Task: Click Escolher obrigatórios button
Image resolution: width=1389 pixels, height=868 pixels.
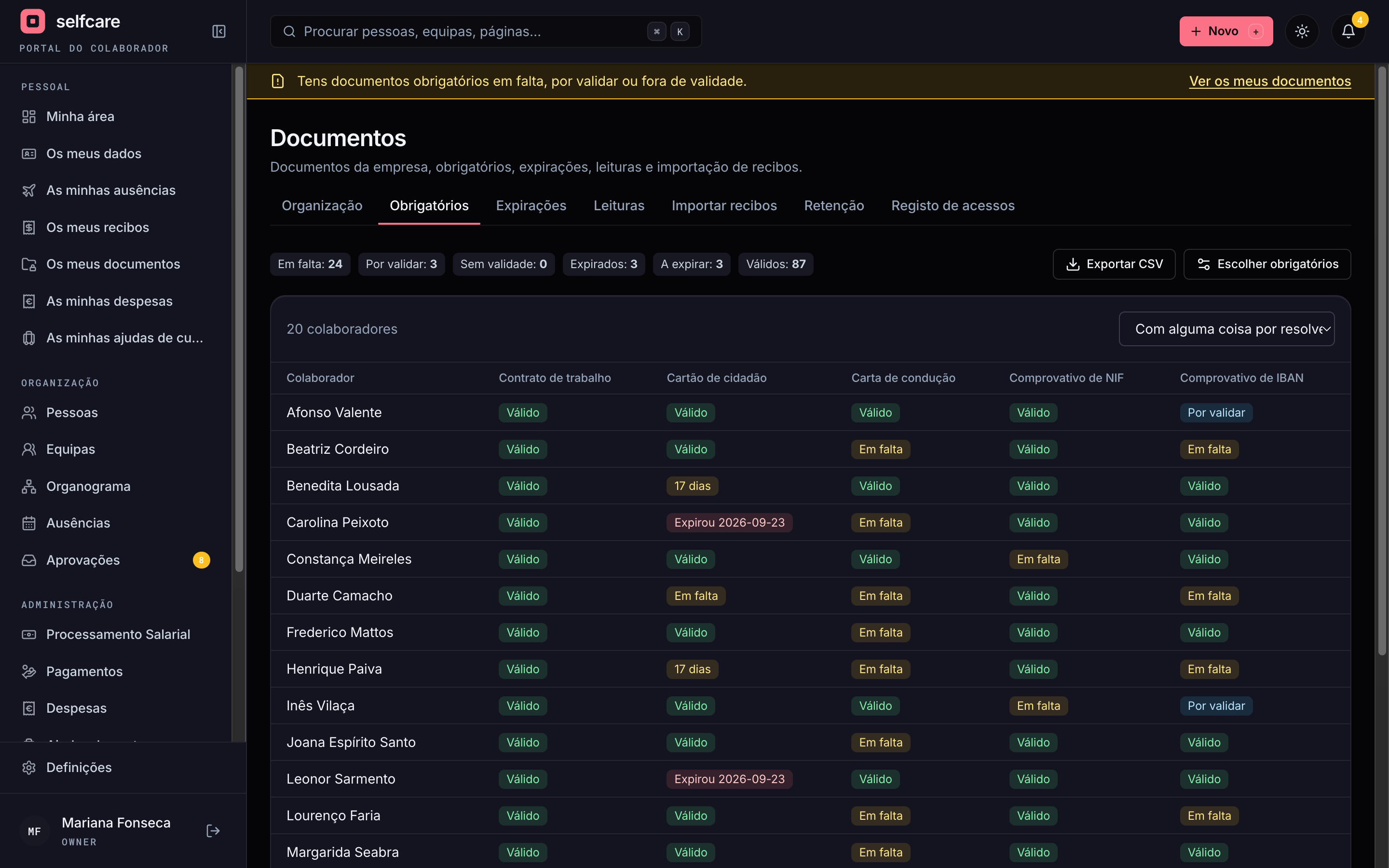Action: coord(1267,264)
